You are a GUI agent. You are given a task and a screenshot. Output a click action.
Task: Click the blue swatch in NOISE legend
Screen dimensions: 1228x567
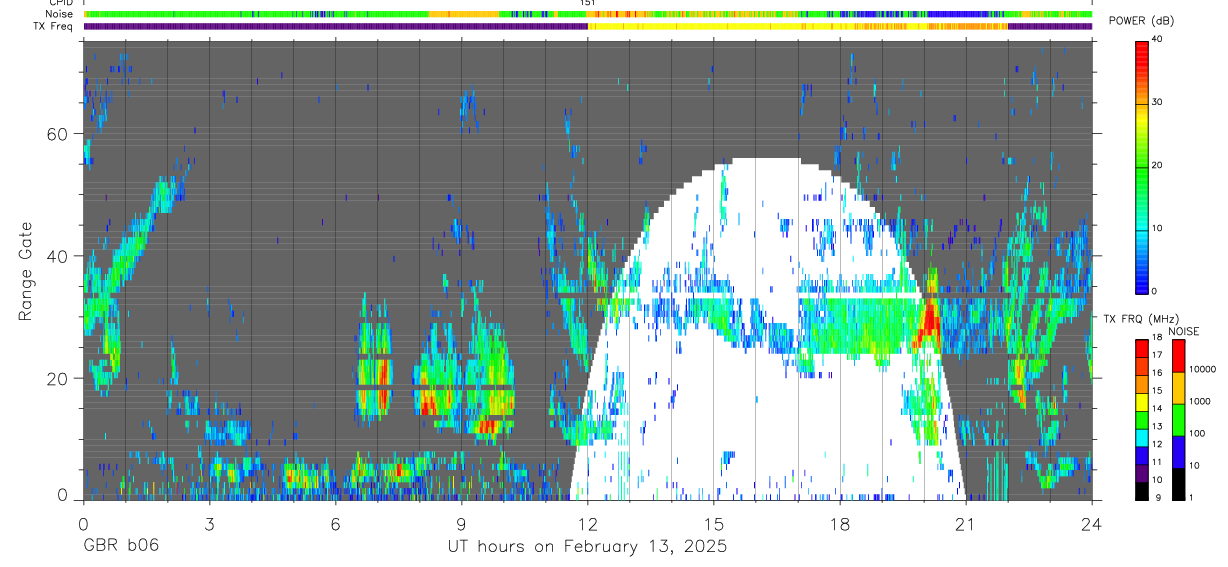pos(1178,450)
